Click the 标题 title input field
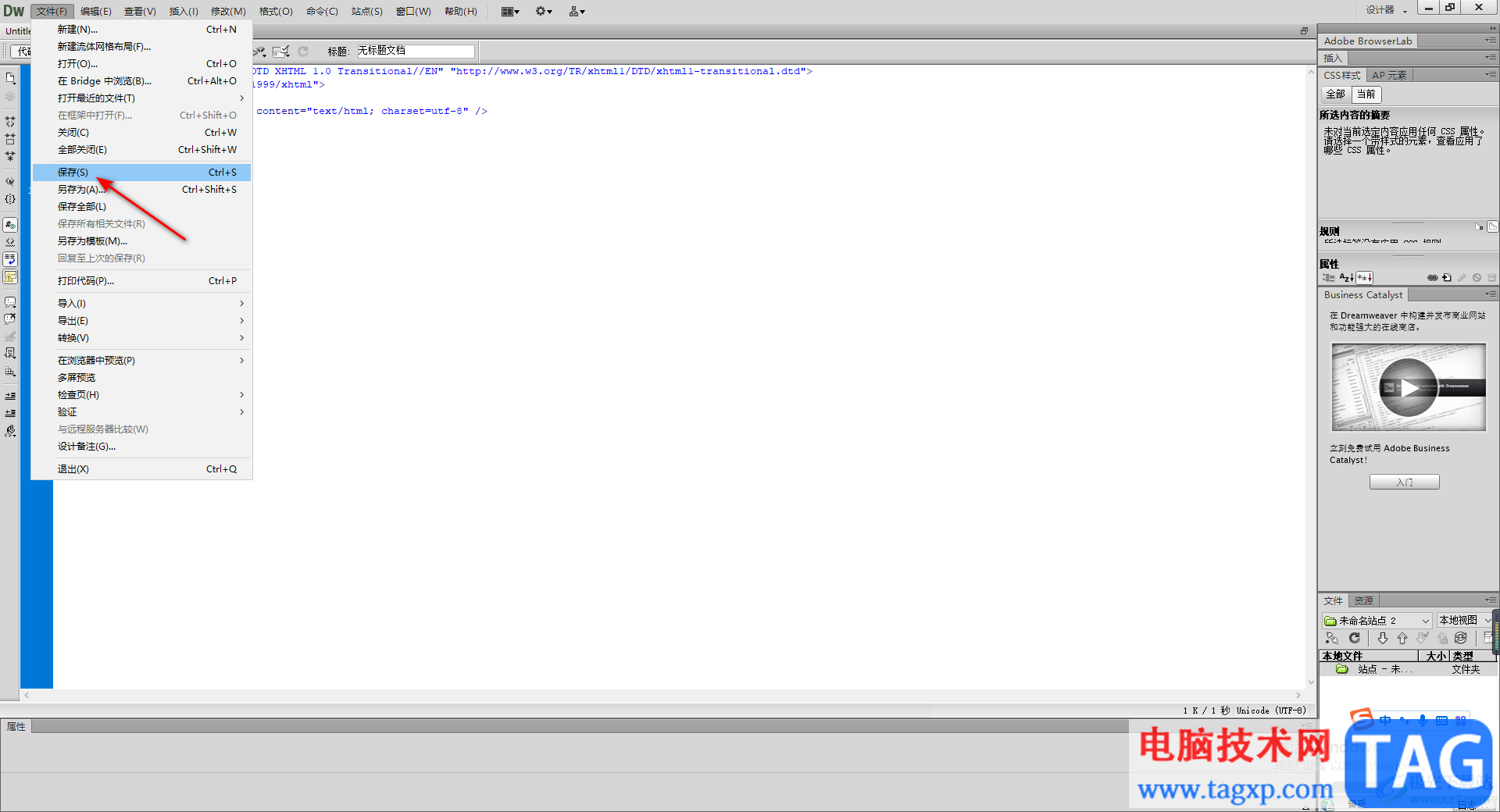Viewport: 1500px width, 812px height. 416,51
